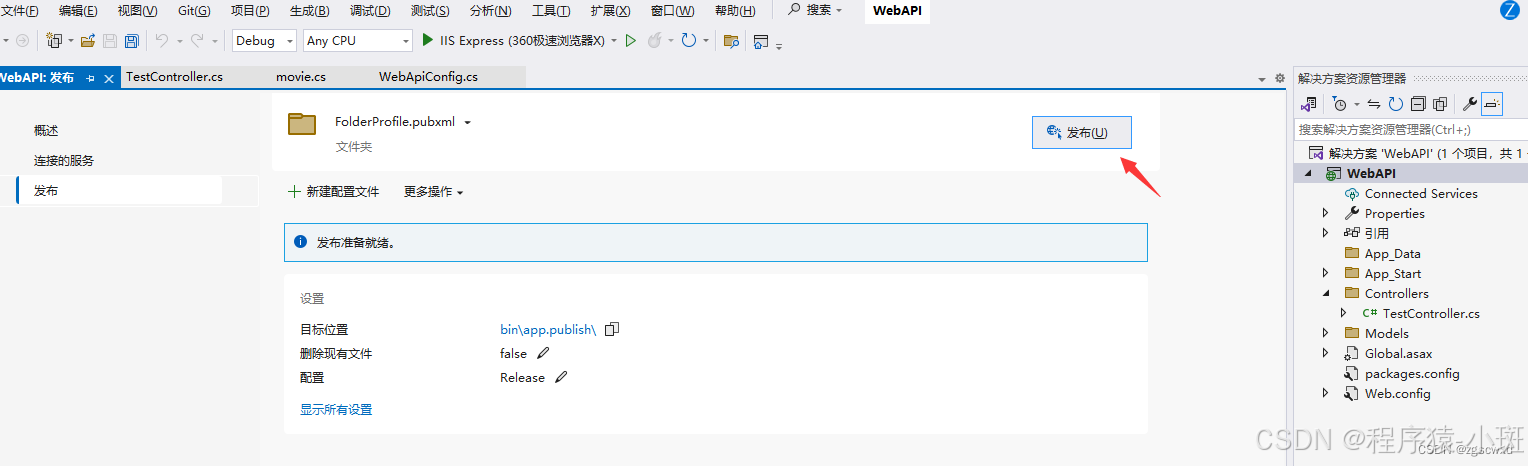Expand the 引用 references node

pos(1326,233)
